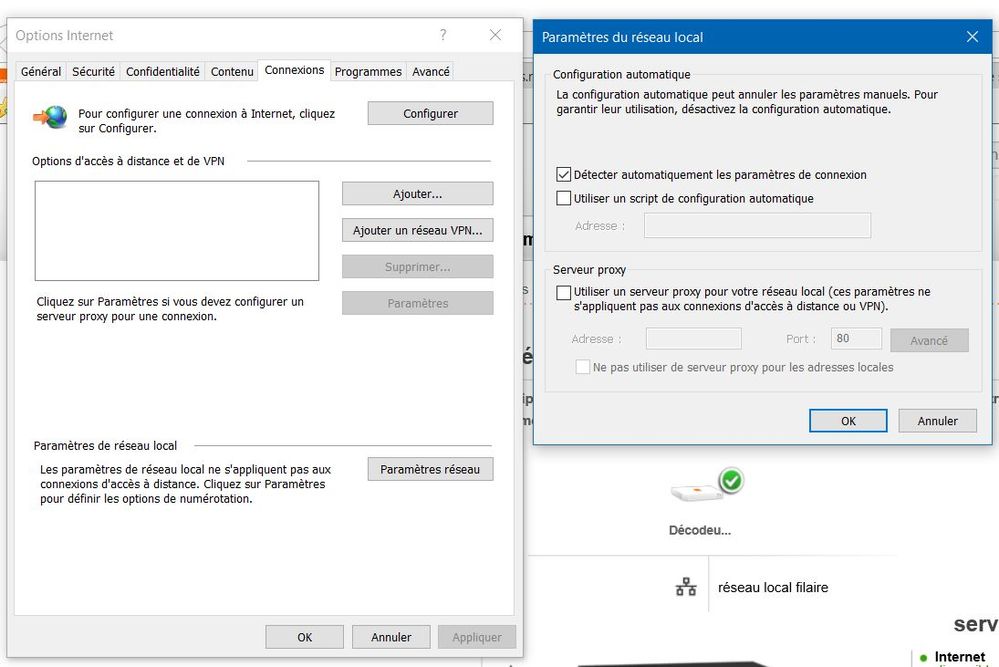Click the globe connection icon in Options Internet
999x667 pixels.
click(x=50, y=117)
